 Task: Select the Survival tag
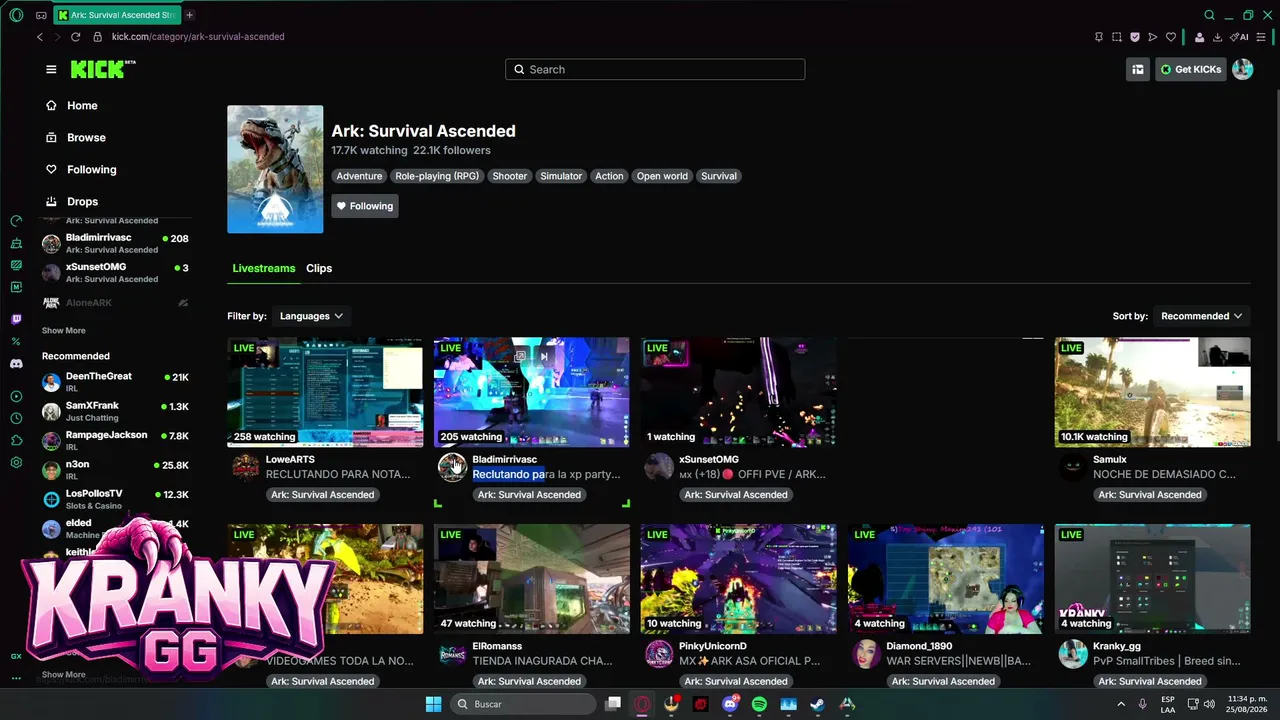tap(719, 176)
